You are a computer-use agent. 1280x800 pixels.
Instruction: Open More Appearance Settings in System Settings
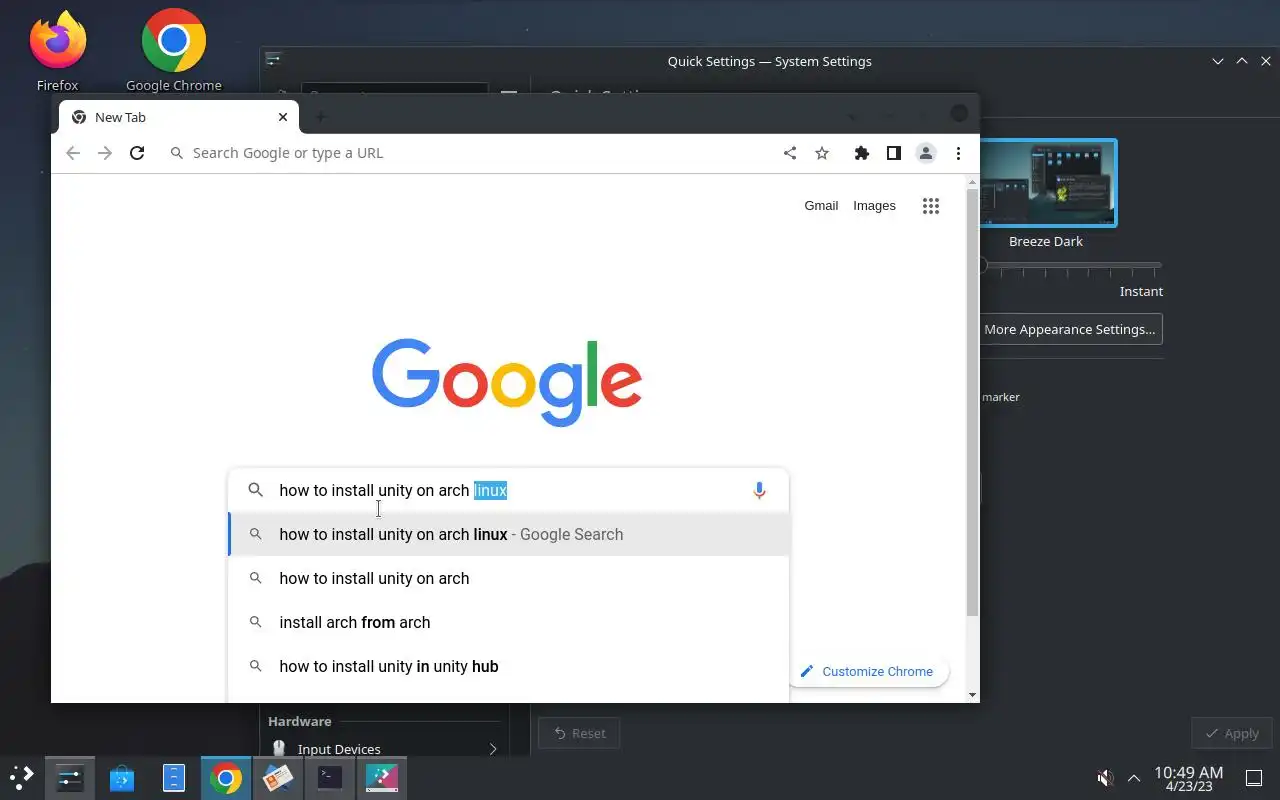pyautogui.click(x=1069, y=329)
